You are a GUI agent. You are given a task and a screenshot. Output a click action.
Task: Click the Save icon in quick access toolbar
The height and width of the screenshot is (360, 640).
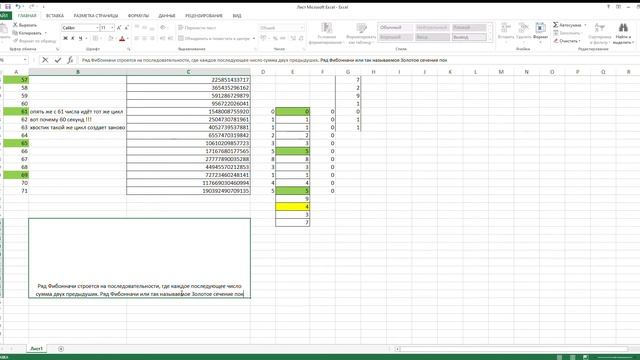tap(8, 7)
